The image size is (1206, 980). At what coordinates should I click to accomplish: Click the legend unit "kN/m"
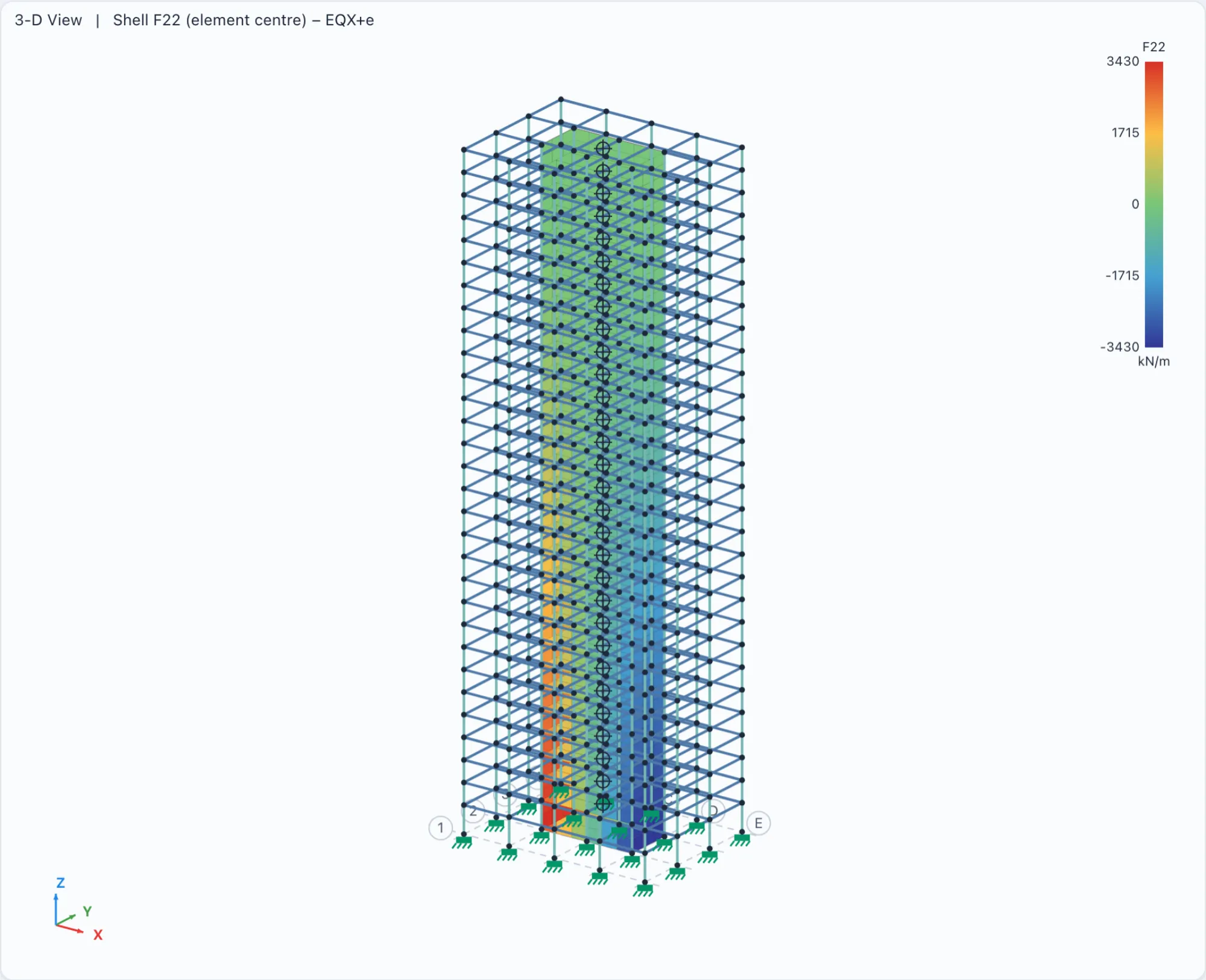pyautogui.click(x=1154, y=361)
